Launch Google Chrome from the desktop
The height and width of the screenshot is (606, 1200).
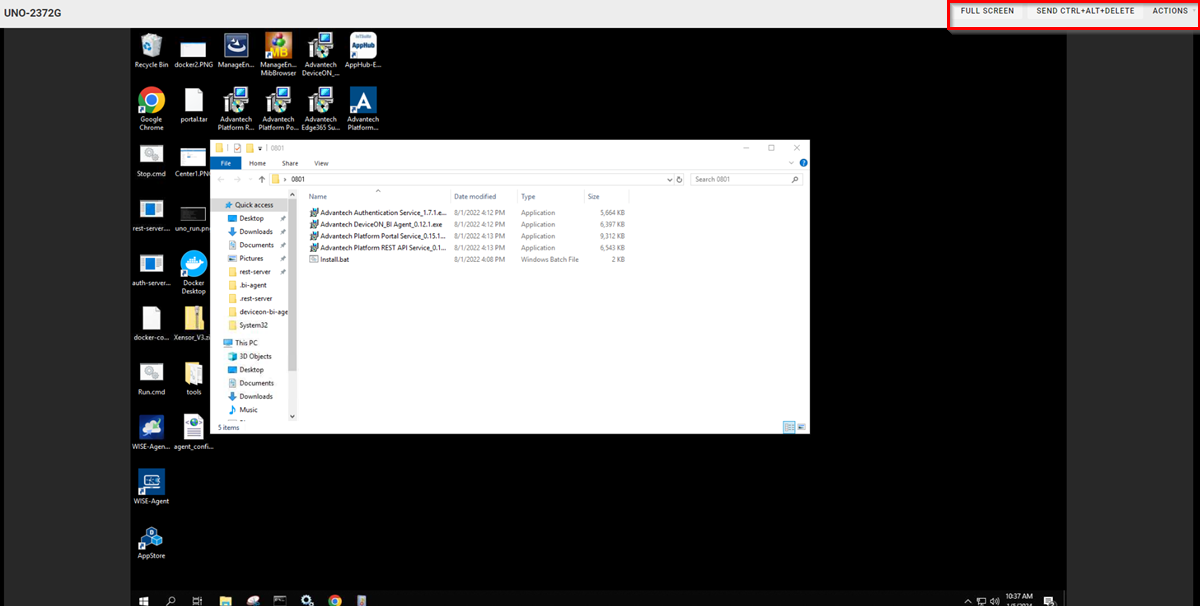[x=151, y=100]
